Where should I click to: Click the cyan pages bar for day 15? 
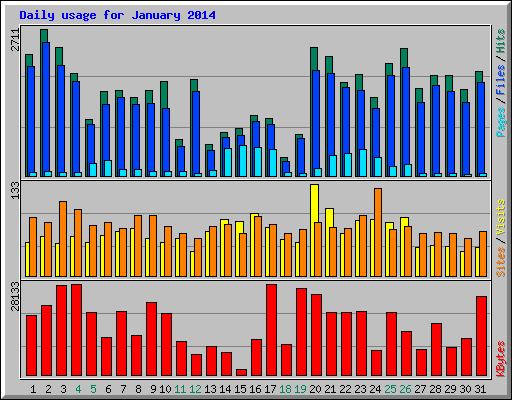point(243,161)
